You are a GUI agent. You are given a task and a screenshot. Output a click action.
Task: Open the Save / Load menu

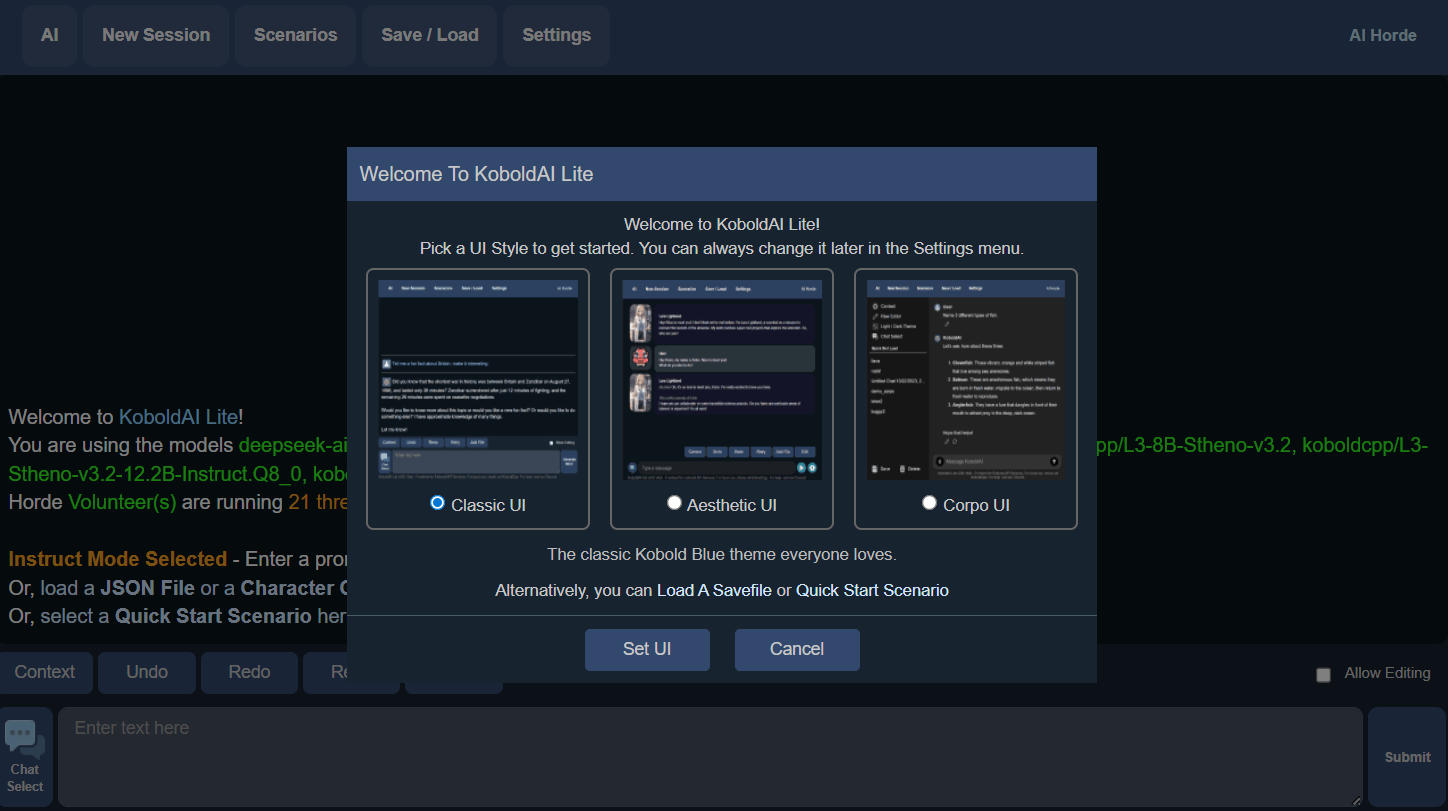click(429, 35)
